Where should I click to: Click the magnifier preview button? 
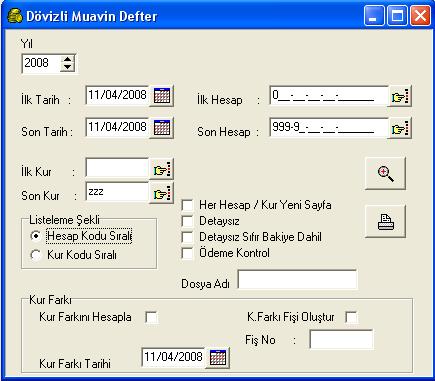pyautogui.click(x=385, y=173)
